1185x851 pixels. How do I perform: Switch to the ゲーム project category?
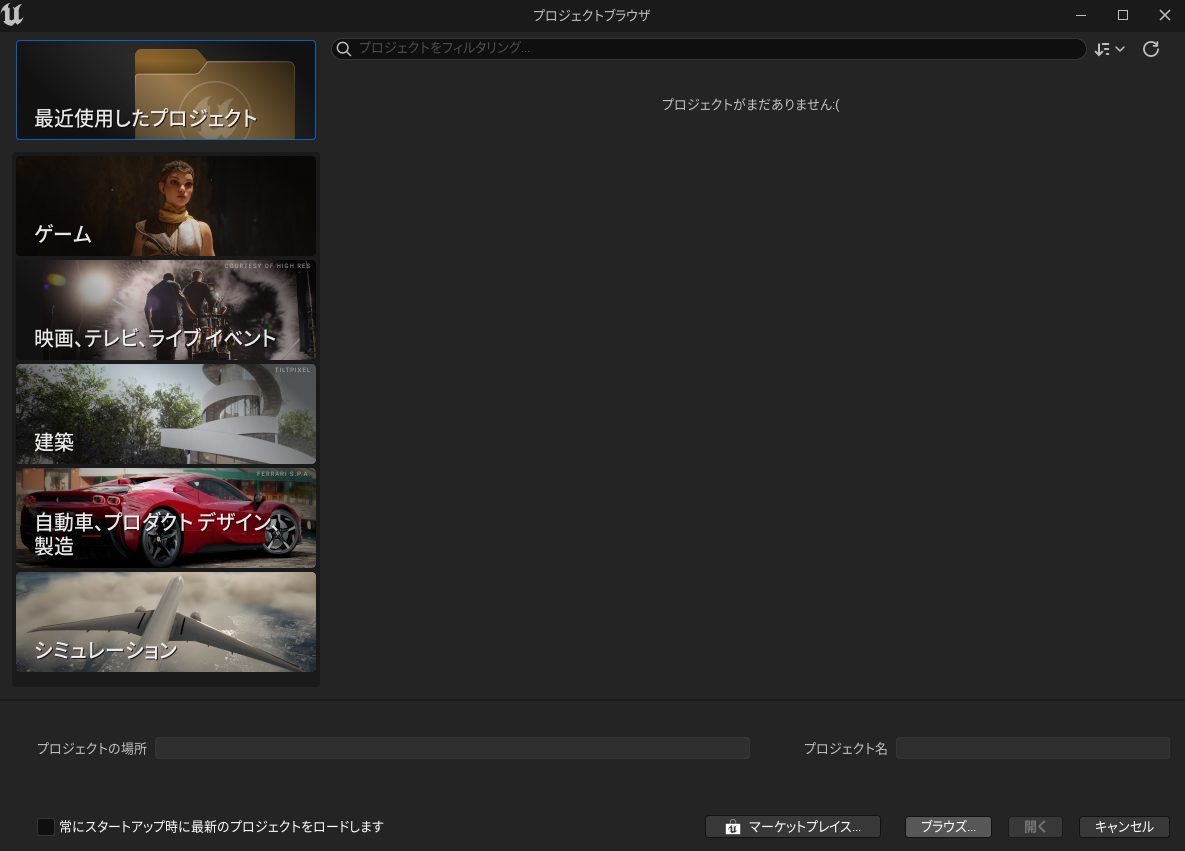click(x=165, y=205)
